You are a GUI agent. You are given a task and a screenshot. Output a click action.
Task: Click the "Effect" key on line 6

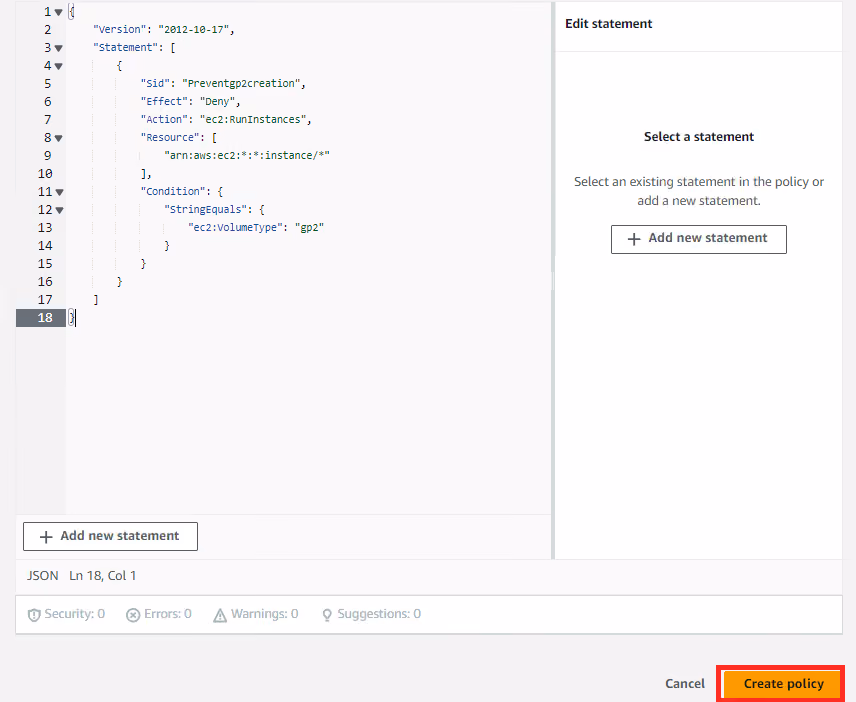tap(164, 102)
